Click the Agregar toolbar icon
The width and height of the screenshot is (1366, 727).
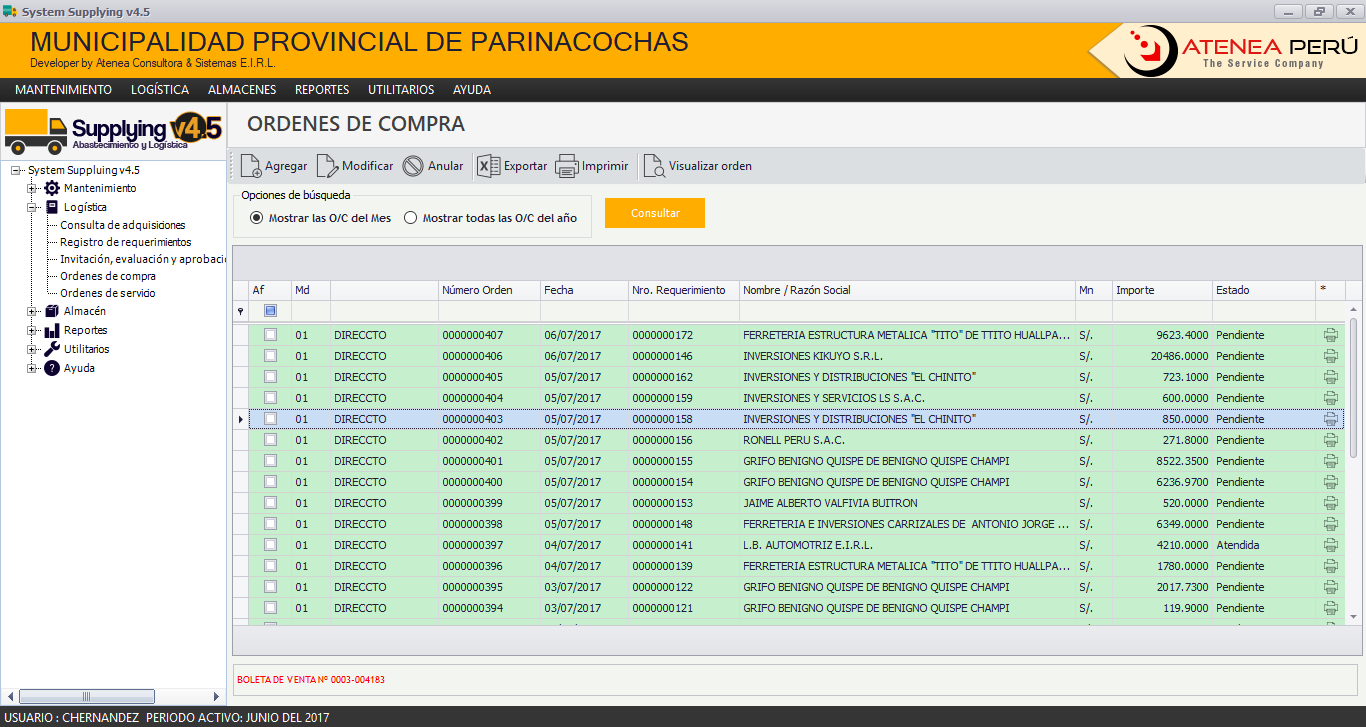[x=251, y=166]
